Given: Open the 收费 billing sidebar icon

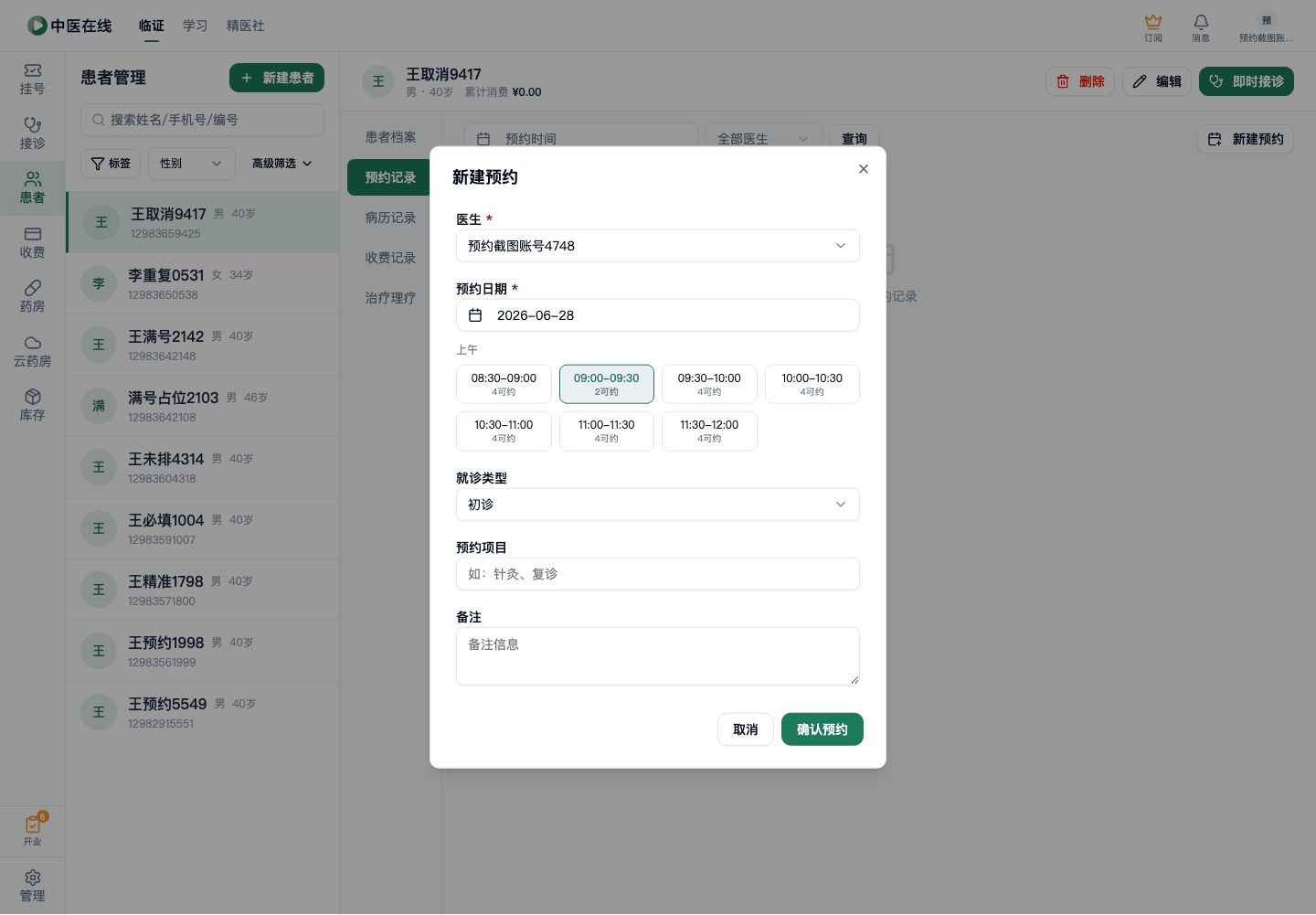Looking at the screenshot, I should [x=32, y=243].
